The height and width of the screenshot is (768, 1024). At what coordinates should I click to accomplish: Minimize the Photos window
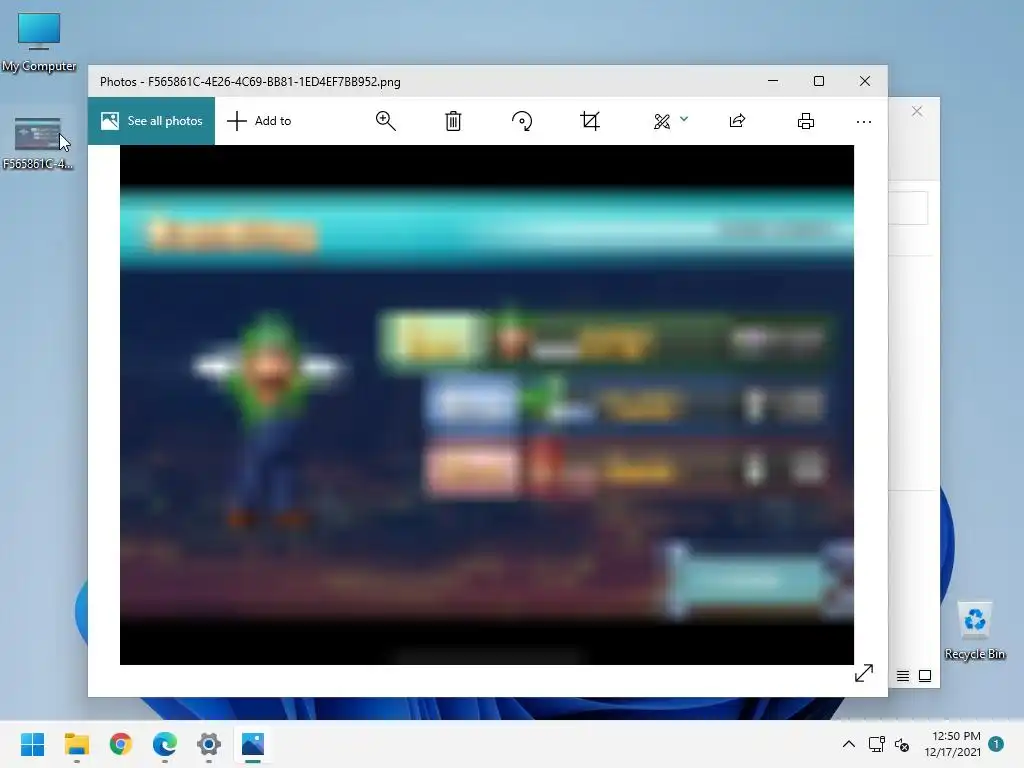(x=773, y=81)
